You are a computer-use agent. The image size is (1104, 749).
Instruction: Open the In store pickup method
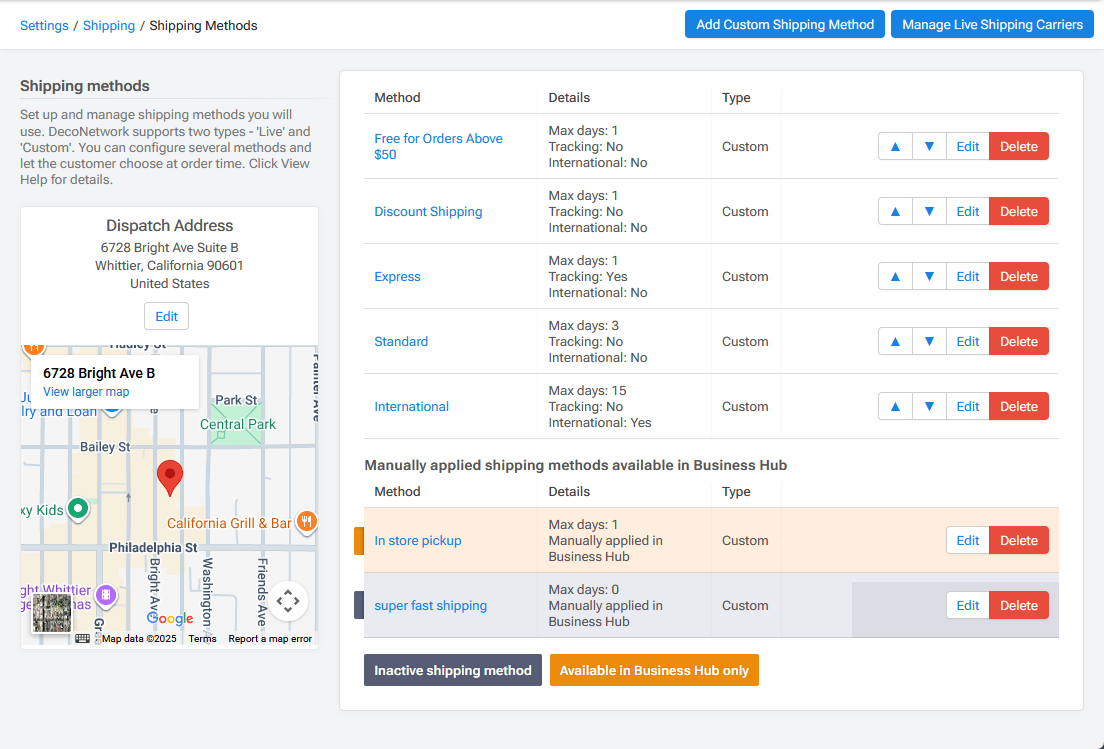click(x=417, y=540)
